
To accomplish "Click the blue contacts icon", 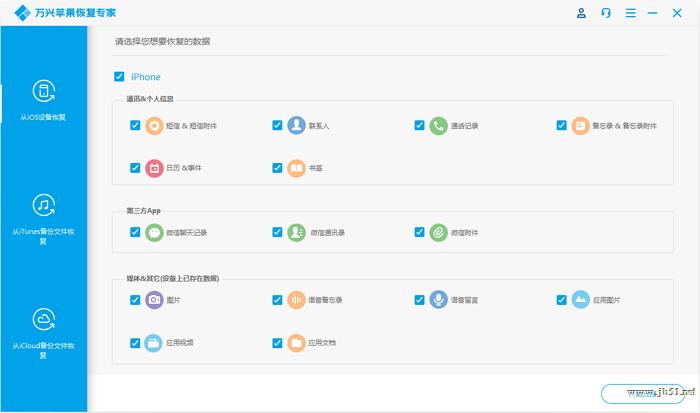I will 296,126.
